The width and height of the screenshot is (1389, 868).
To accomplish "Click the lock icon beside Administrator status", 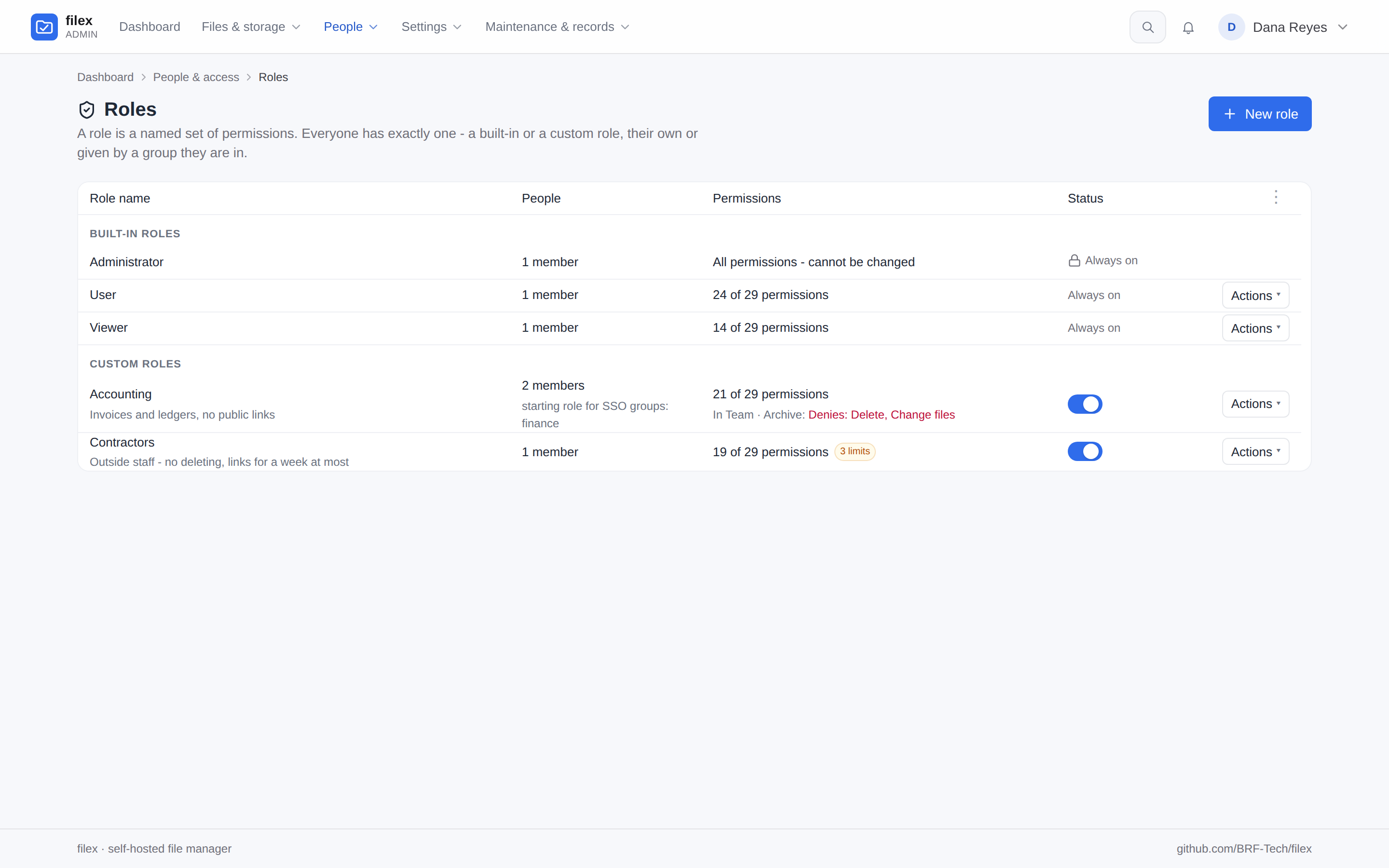I will click(x=1074, y=260).
